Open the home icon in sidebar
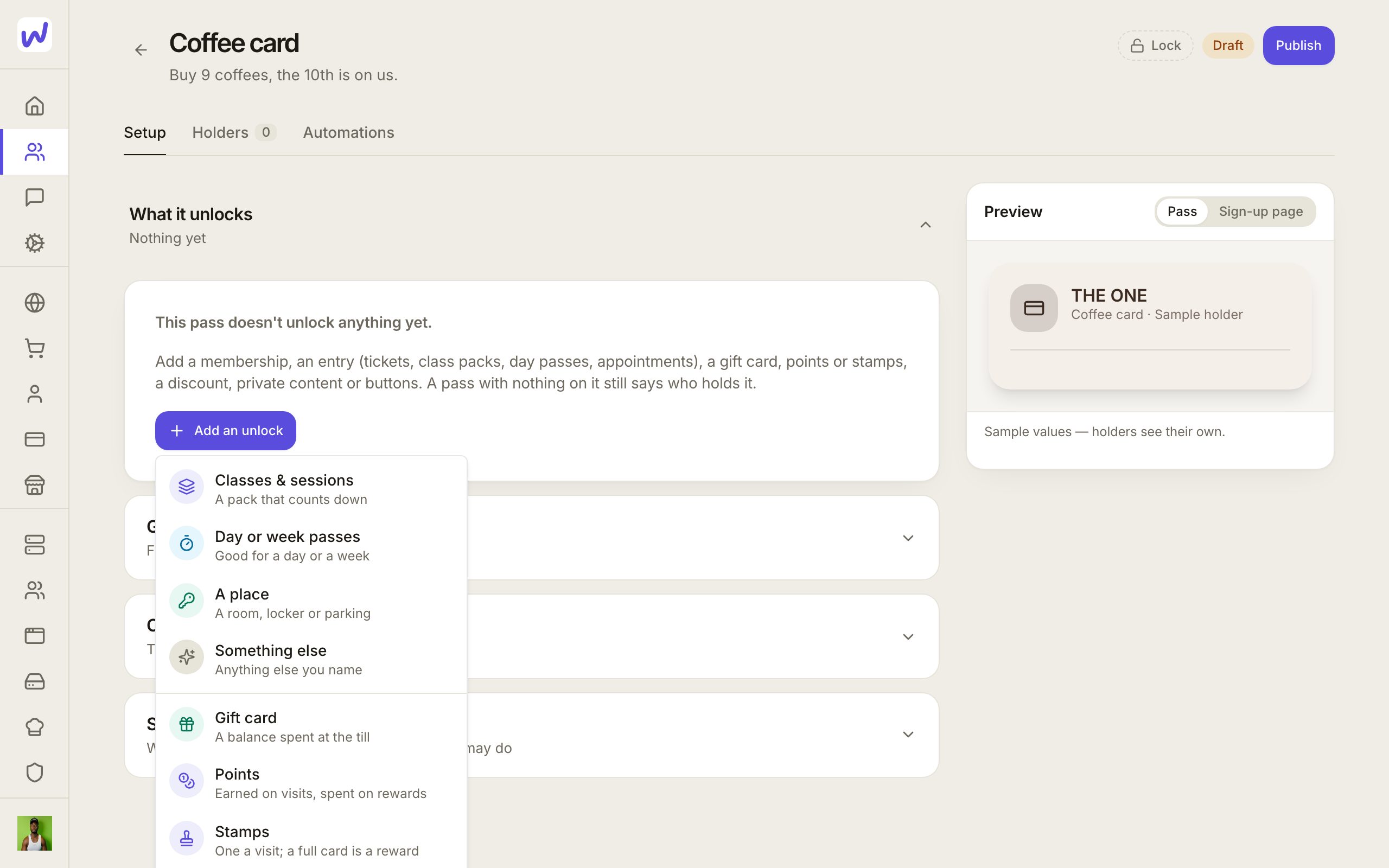Image resolution: width=1389 pixels, height=868 pixels. click(34, 106)
